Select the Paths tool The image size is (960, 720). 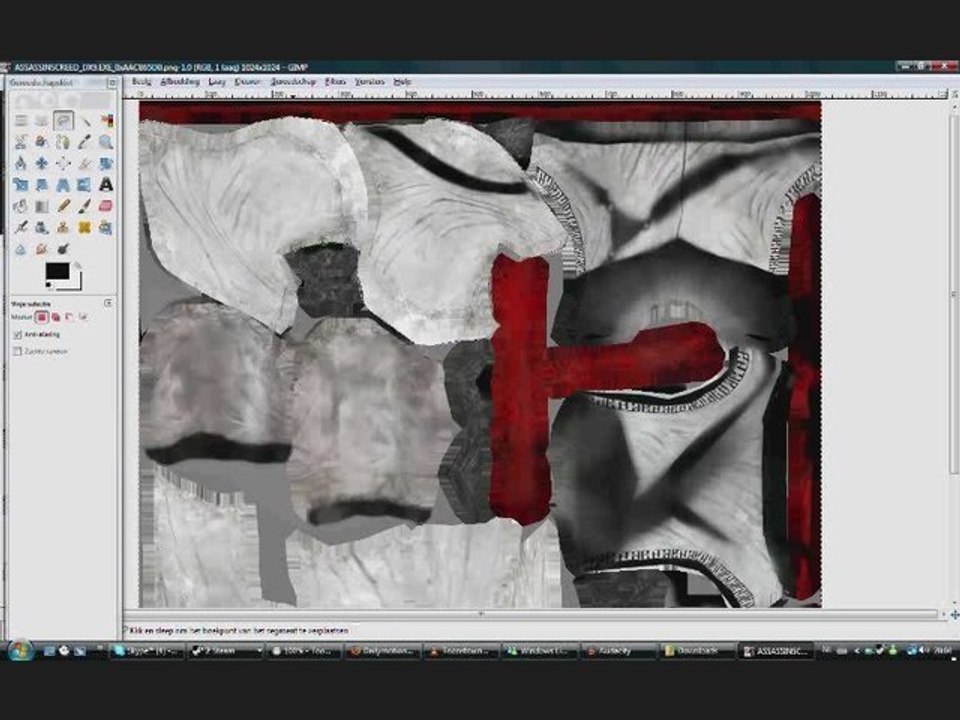[63, 142]
